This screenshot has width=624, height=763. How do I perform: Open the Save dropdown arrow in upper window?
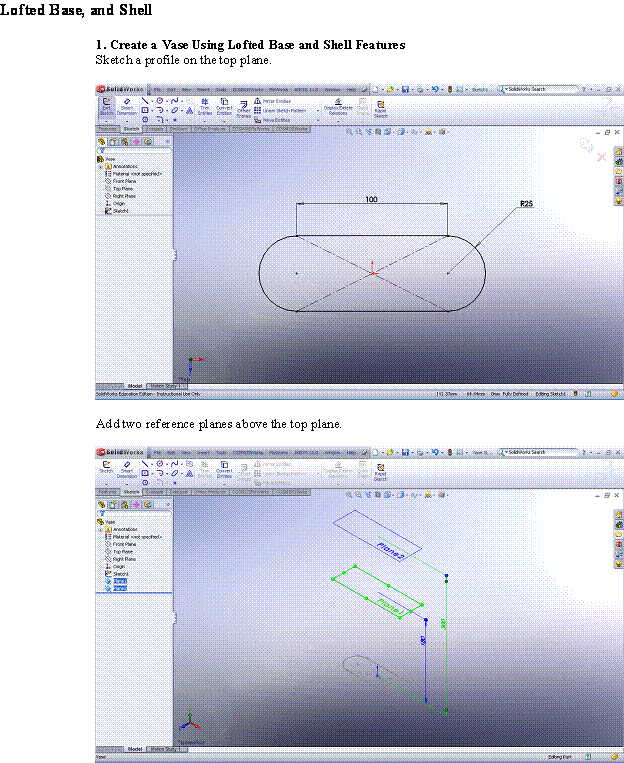tap(413, 90)
